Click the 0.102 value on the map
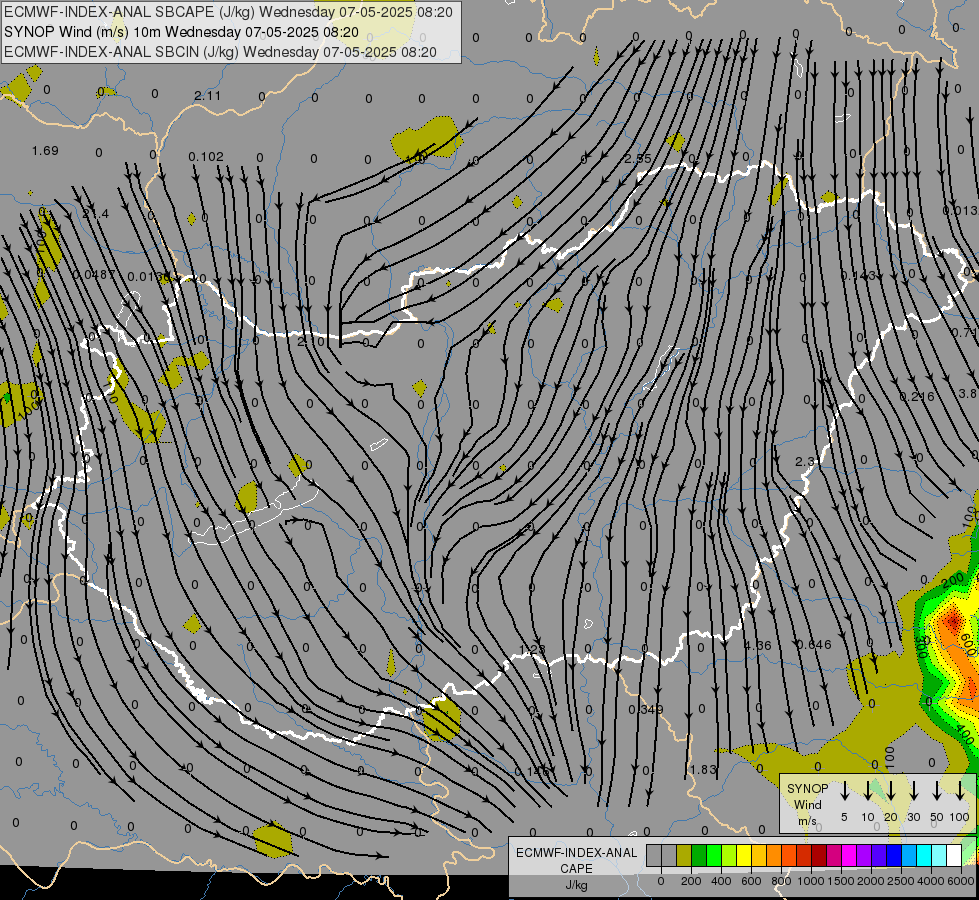 206,157
